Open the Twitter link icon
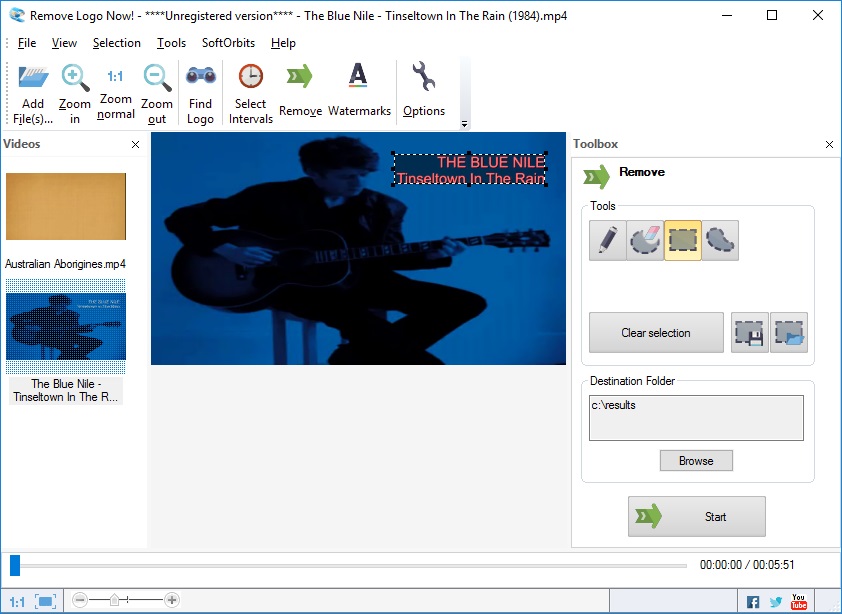This screenshot has height=614, width=842. point(776,602)
